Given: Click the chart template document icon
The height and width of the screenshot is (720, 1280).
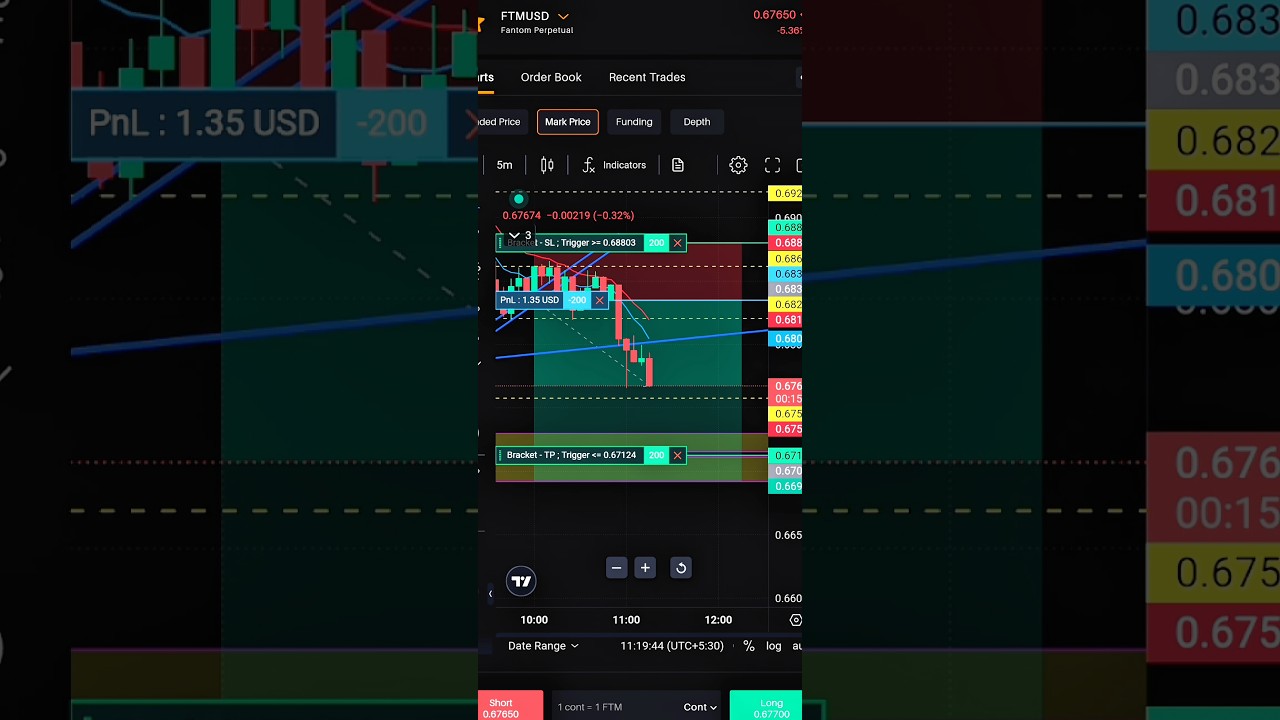Looking at the screenshot, I should tap(678, 165).
